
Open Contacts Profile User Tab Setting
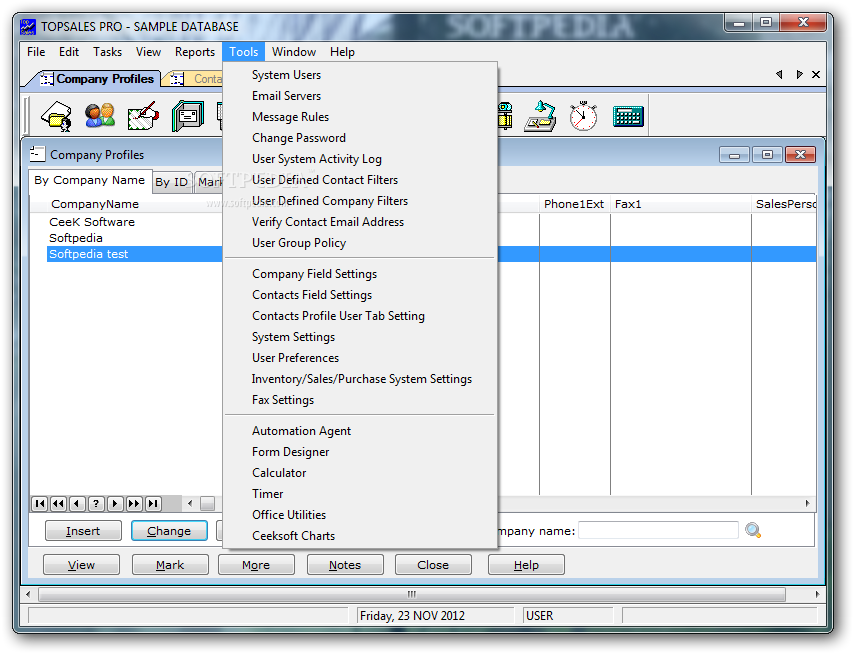click(x=360, y=316)
